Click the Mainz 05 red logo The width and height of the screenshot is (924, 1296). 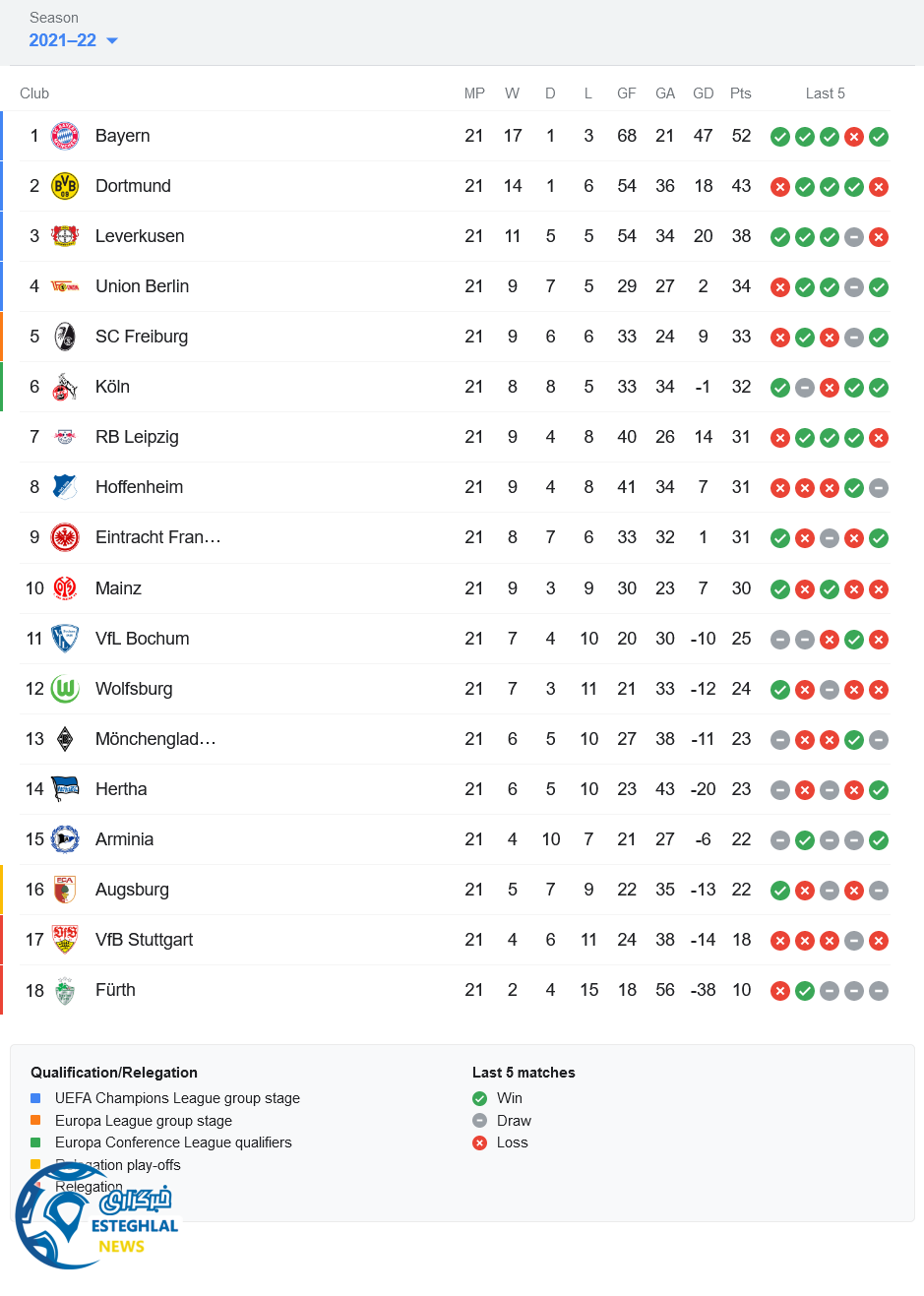pos(65,588)
